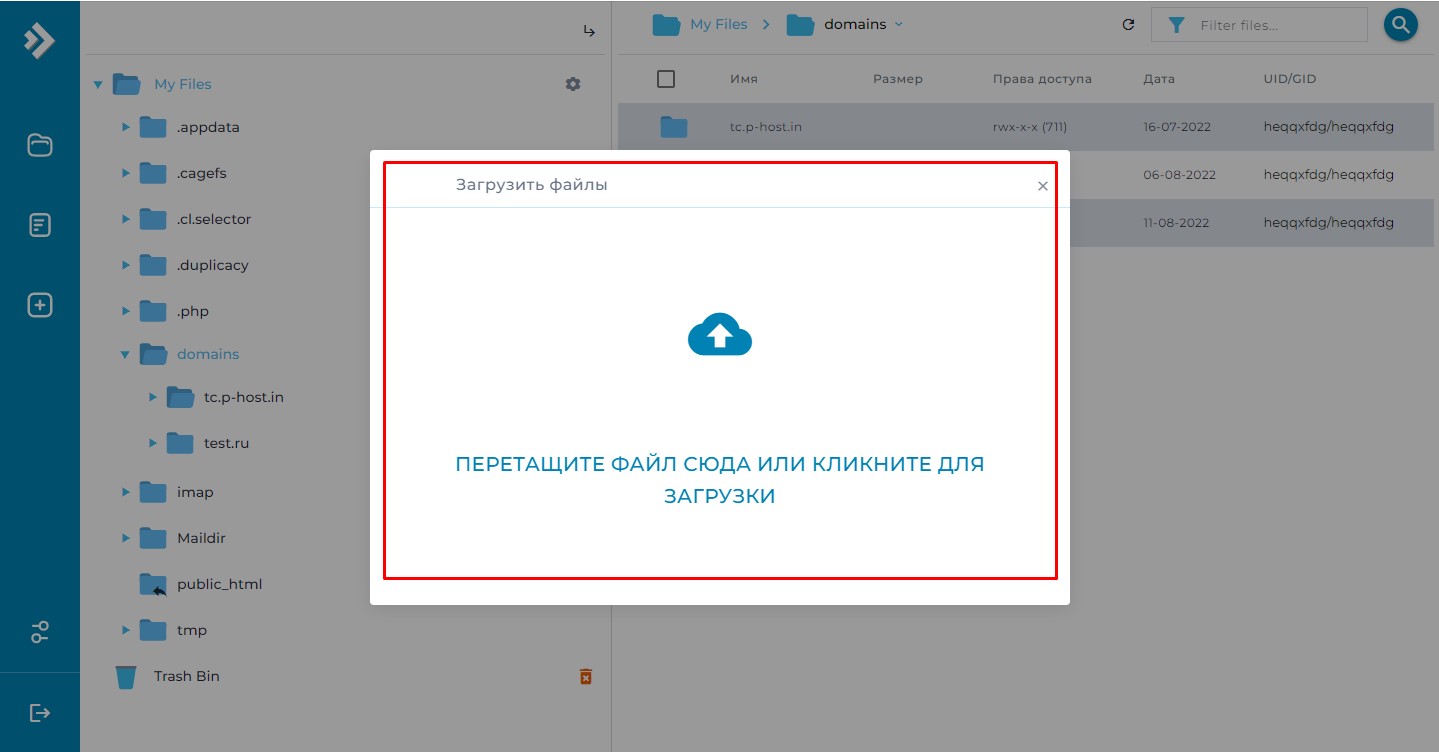Open the document list sidebar icon

pyautogui.click(x=39, y=225)
